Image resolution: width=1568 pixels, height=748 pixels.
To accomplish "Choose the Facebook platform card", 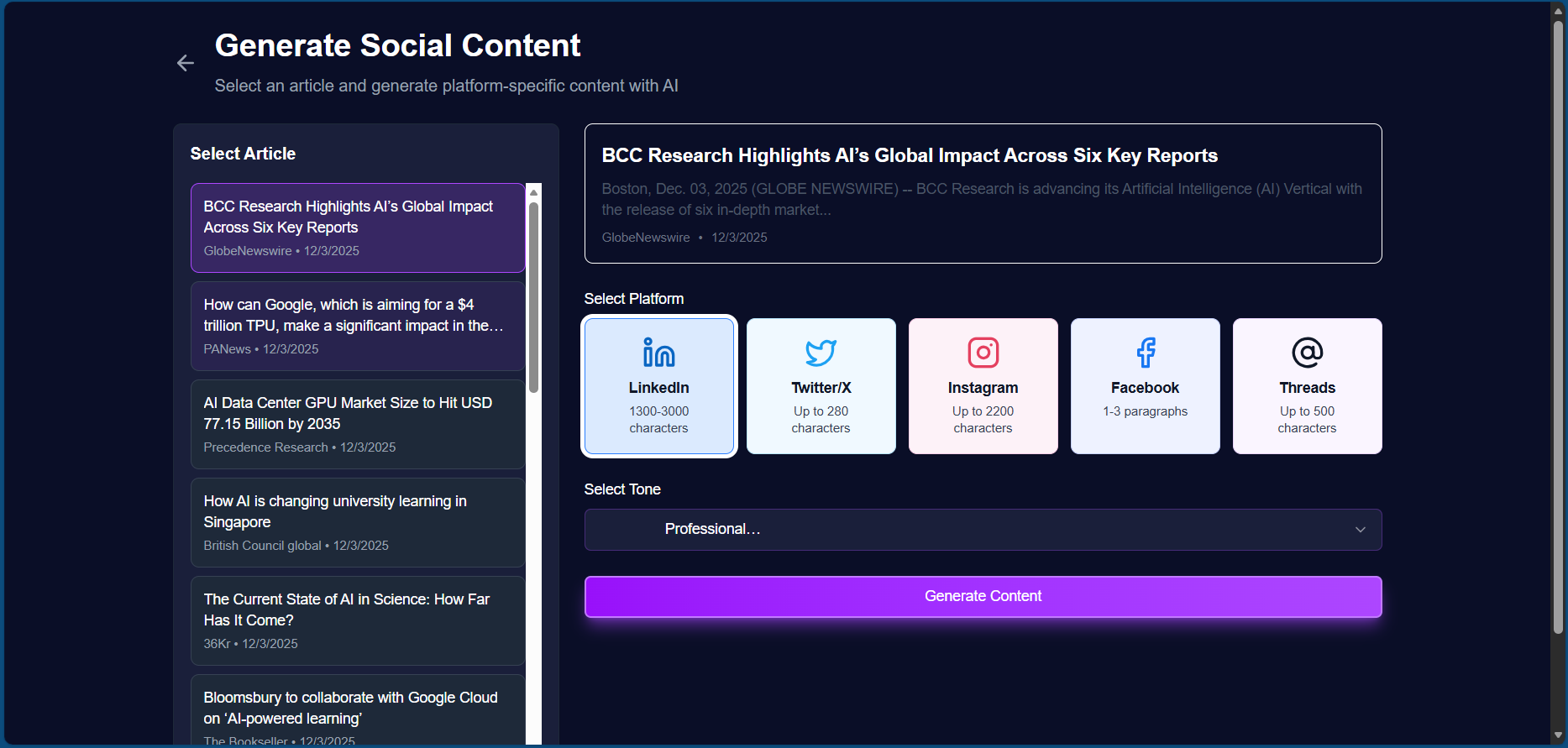I will (1145, 386).
